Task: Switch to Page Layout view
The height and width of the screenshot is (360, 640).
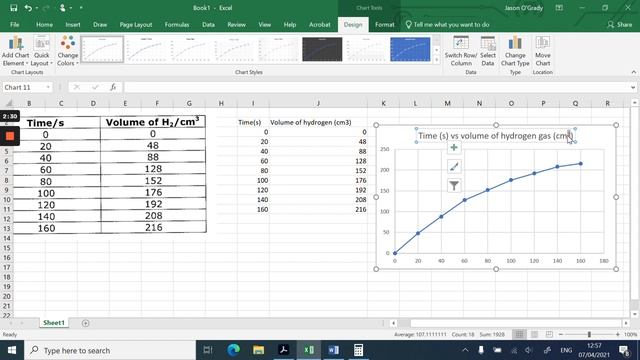Action: tap(534, 334)
